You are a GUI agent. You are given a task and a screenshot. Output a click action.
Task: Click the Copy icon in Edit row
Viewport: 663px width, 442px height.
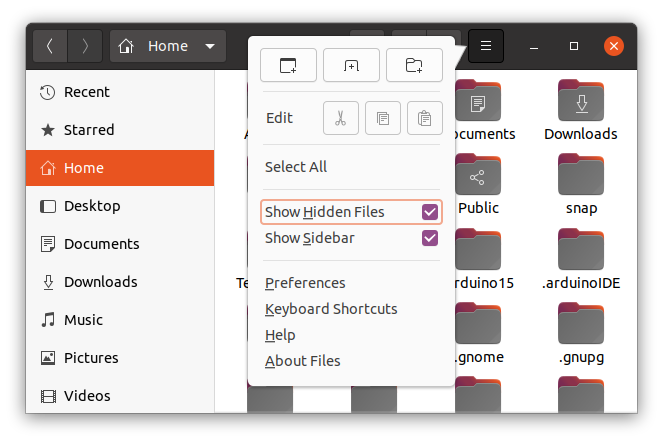pyautogui.click(x=382, y=118)
